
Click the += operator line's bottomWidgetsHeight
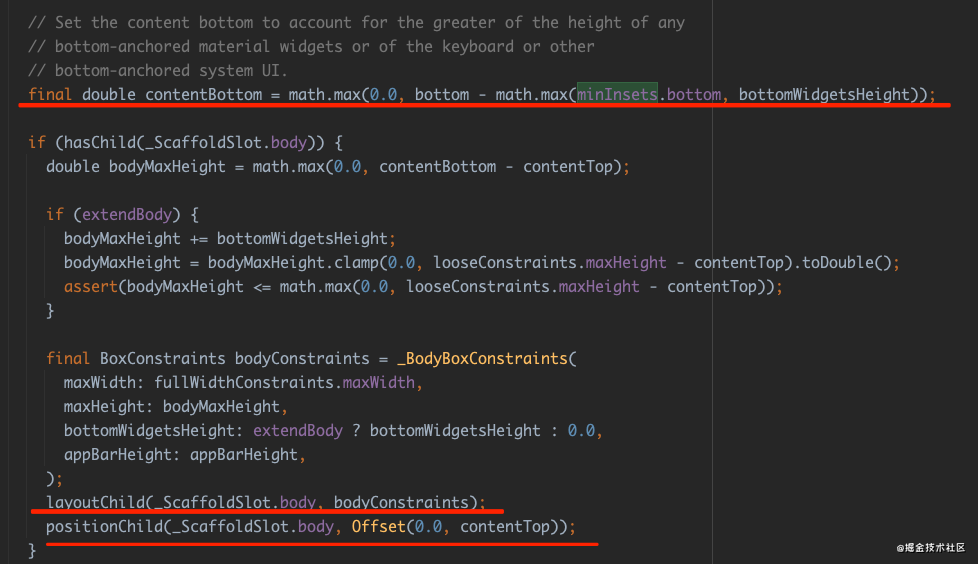pos(302,238)
